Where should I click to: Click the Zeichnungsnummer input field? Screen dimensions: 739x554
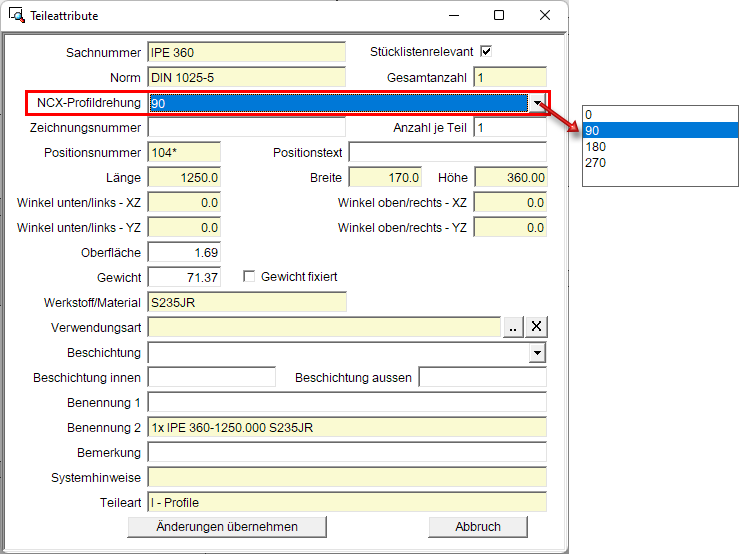click(x=246, y=127)
